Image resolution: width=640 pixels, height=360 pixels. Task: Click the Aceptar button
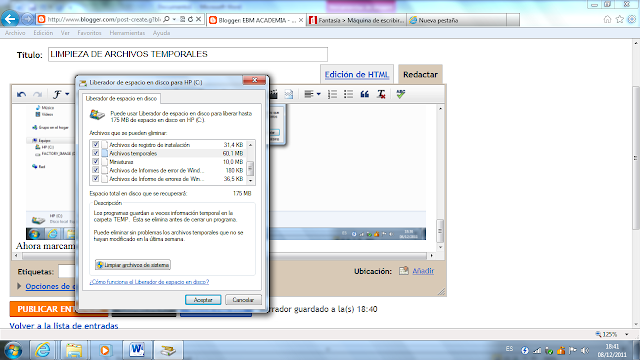203,300
